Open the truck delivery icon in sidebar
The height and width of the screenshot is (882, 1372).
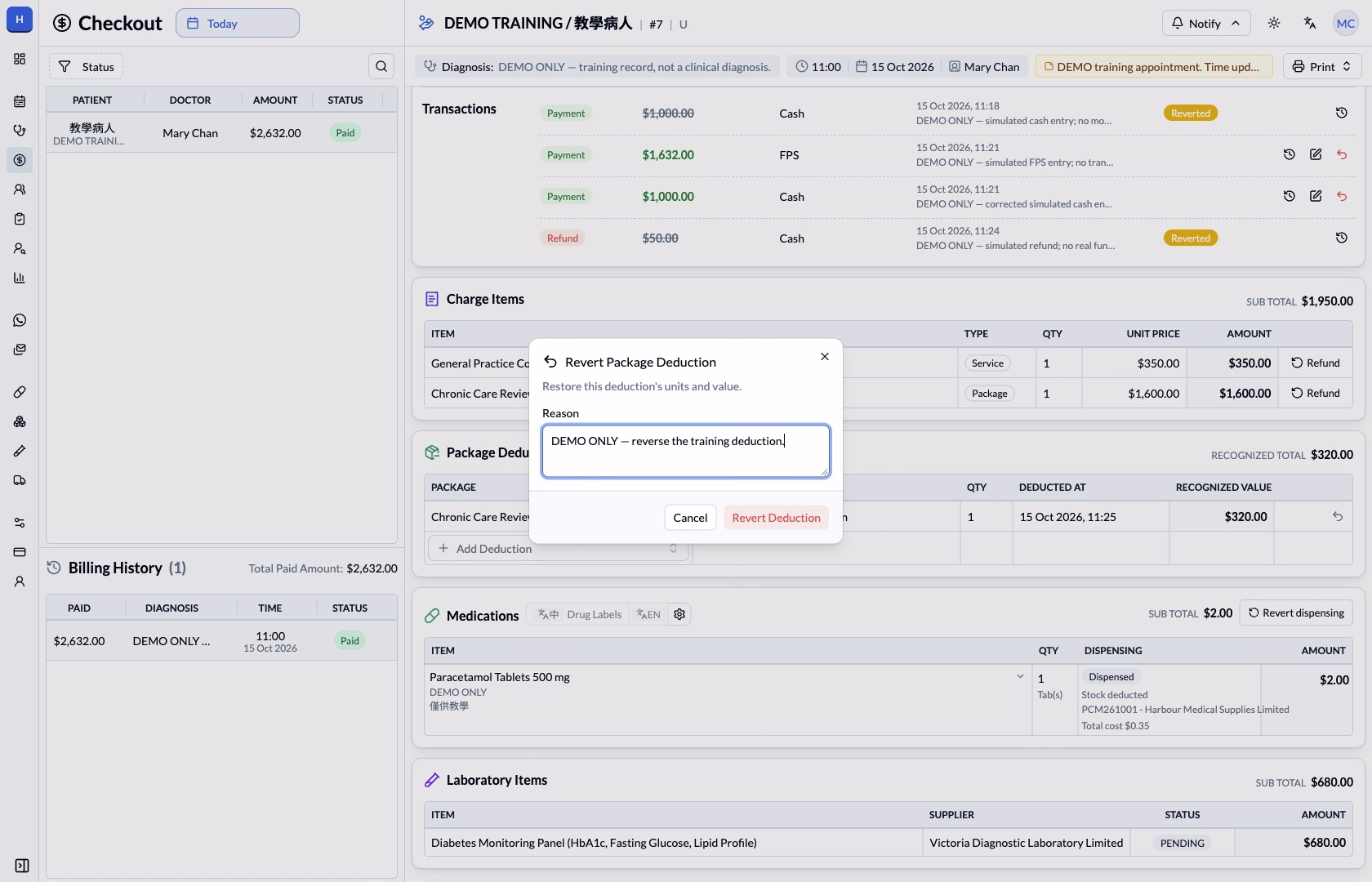point(20,480)
